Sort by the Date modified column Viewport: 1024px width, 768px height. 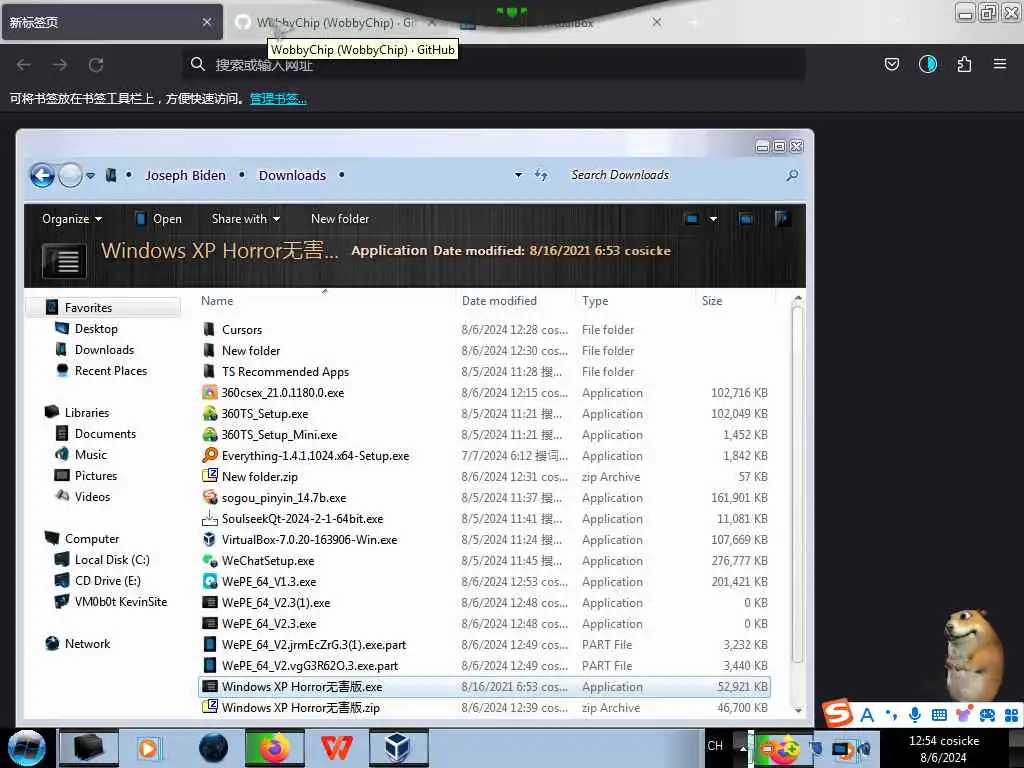[499, 301]
